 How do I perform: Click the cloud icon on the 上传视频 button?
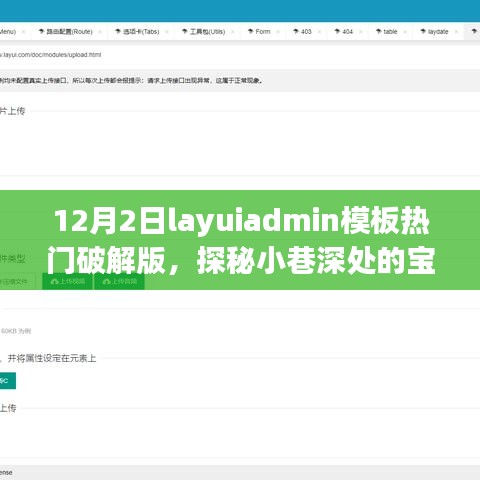(54, 282)
